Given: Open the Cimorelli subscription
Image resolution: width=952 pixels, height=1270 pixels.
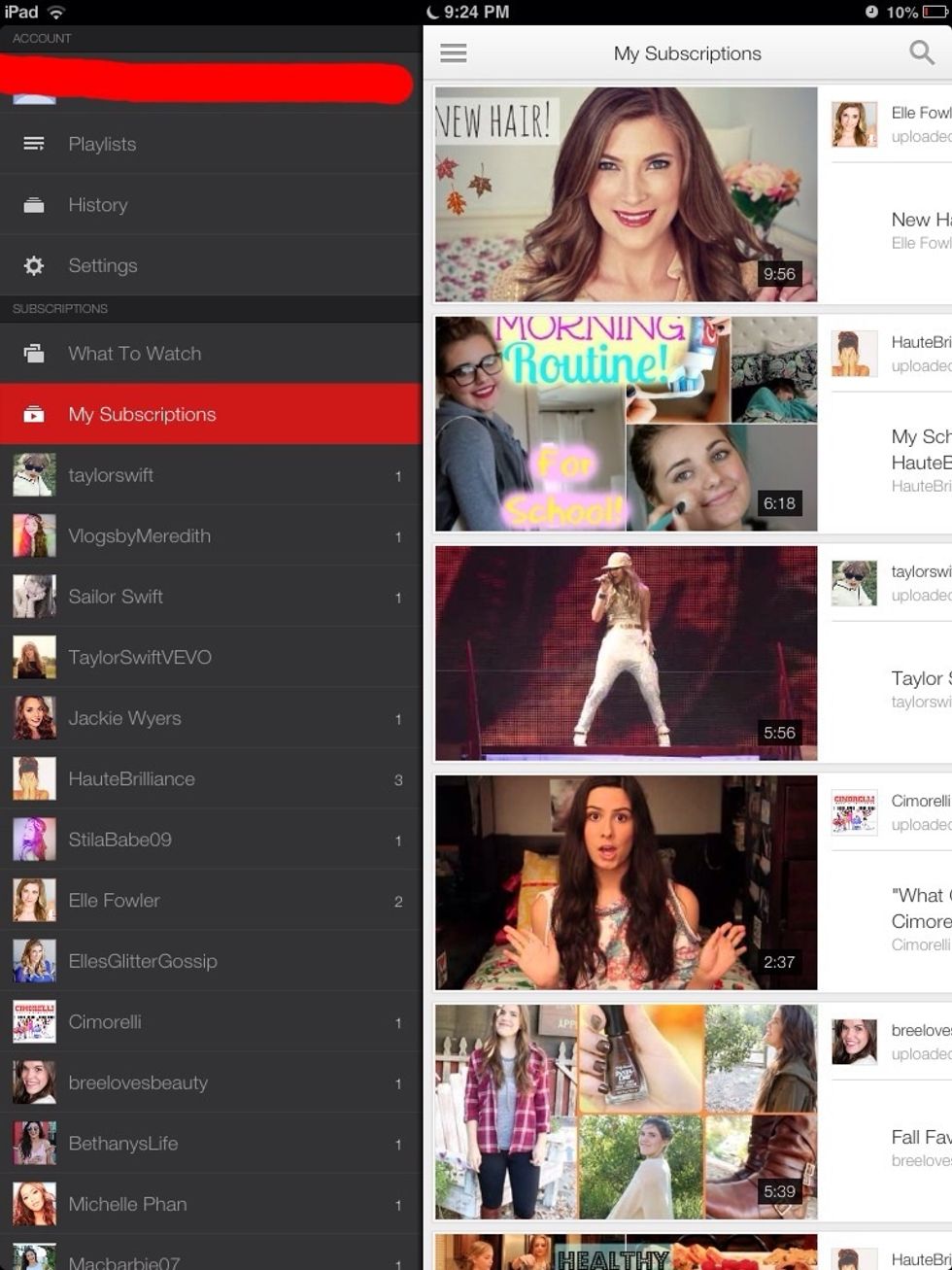Looking at the screenshot, I should click(106, 1021).
